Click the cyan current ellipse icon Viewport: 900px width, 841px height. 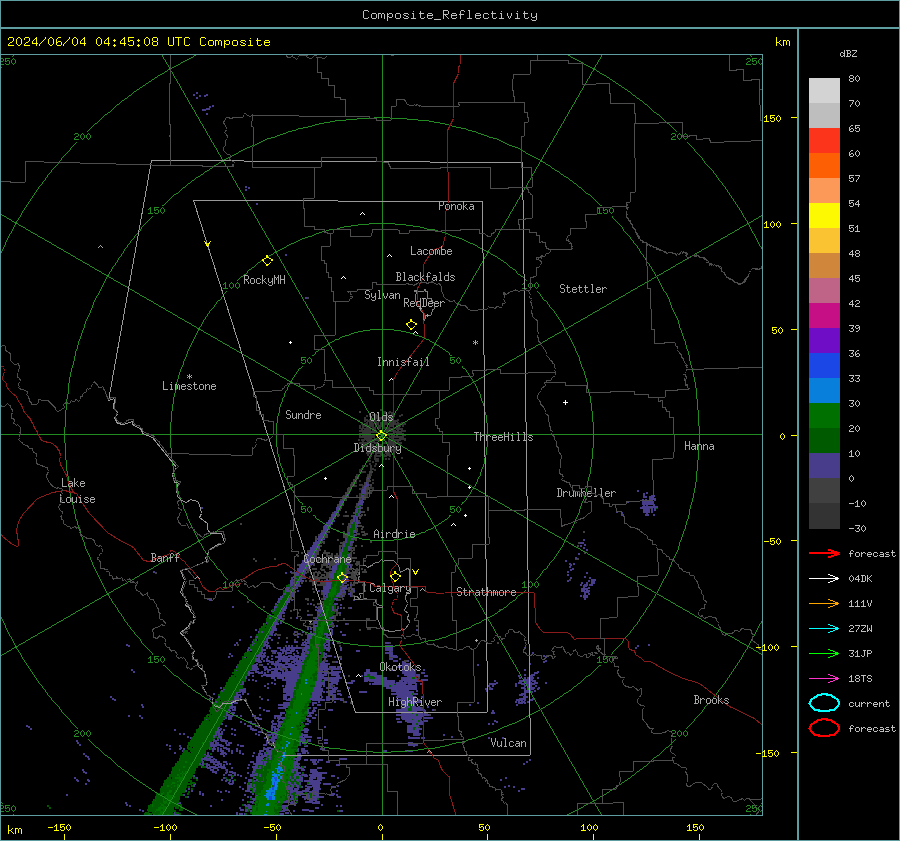[x=824, y=703]
